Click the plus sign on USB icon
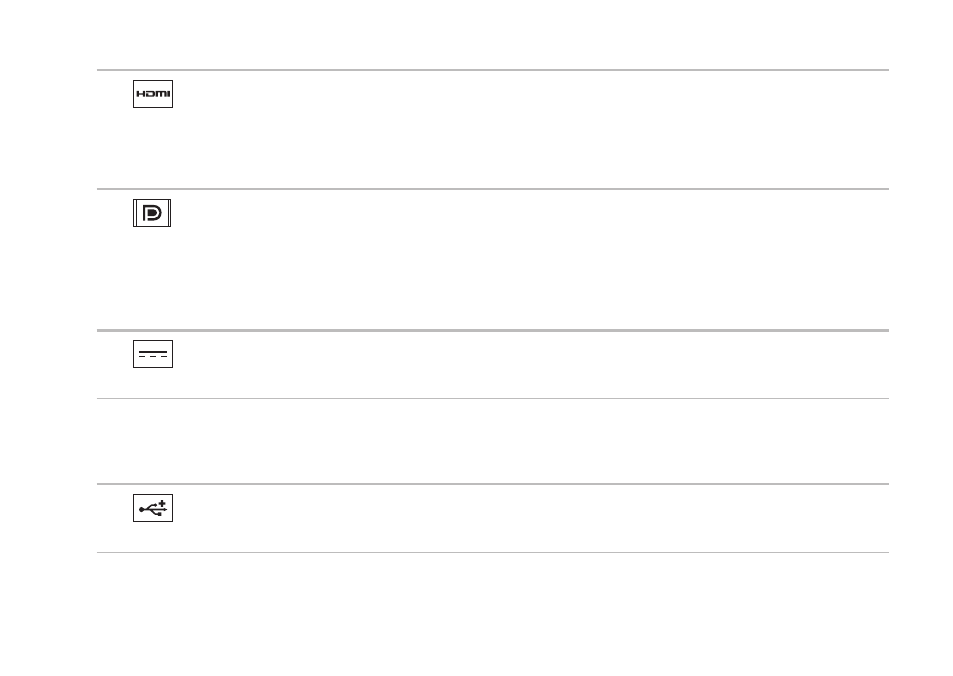This screenshot has height=676, width=953. (x=162, y=504)
